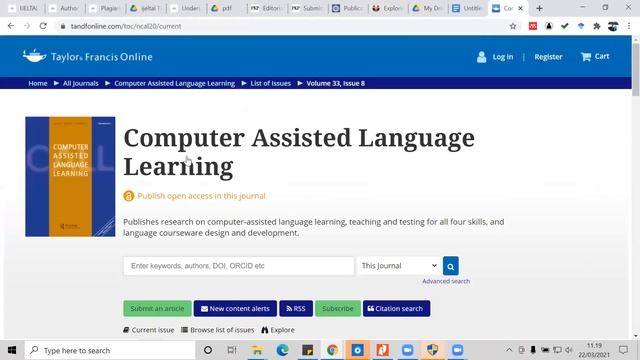Open Browse list of issues
640x360 pixels.
[218, 330]
